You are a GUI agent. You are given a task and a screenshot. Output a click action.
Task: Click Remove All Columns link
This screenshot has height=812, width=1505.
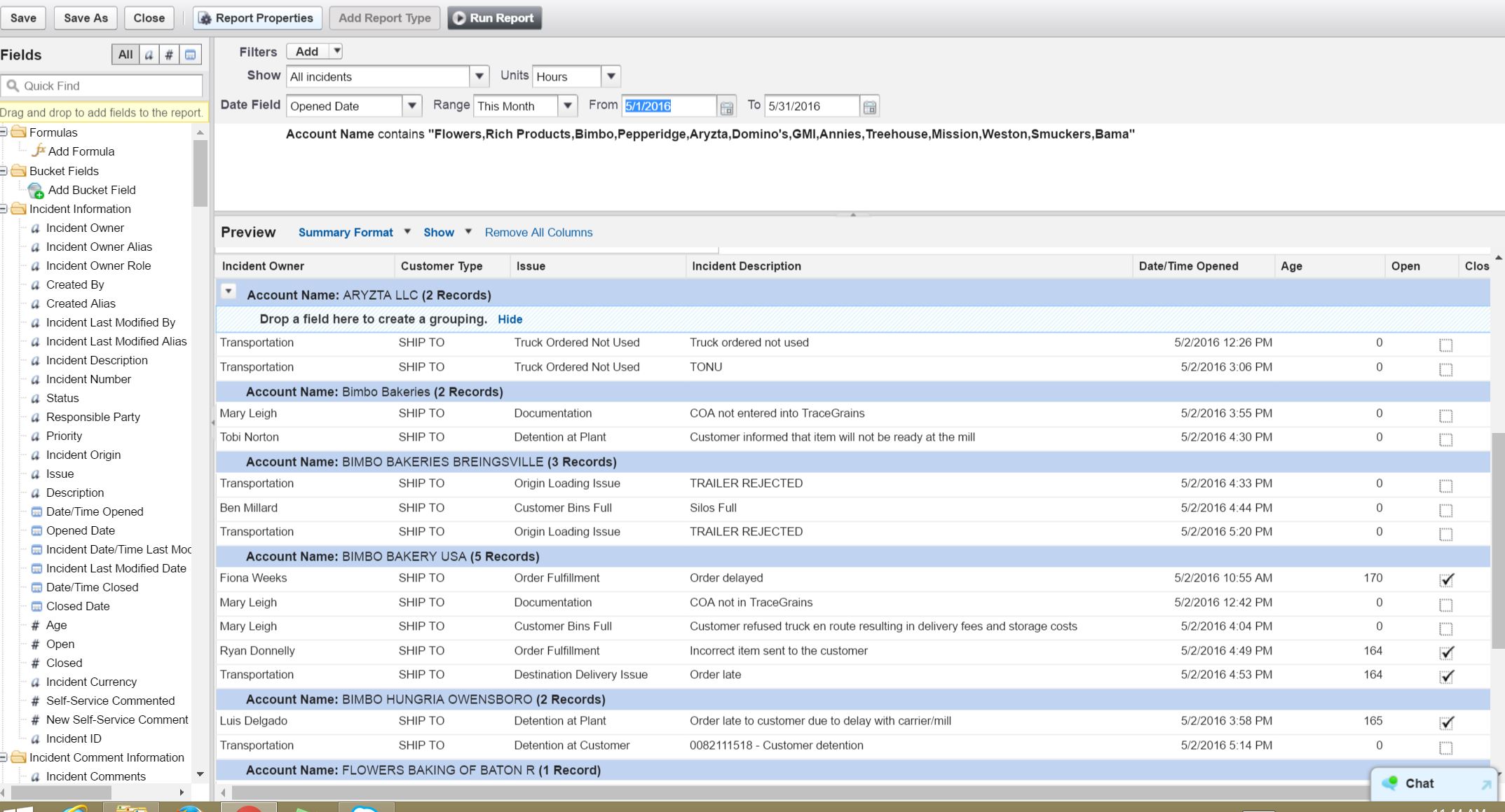538,233
